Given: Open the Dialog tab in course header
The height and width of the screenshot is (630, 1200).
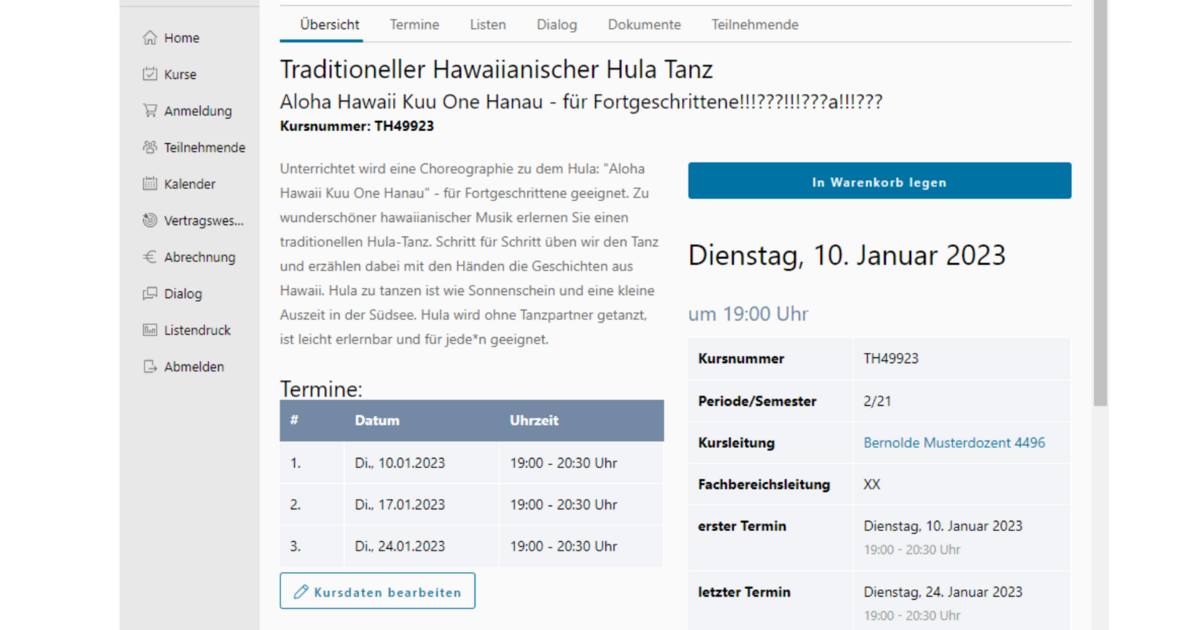Looking at the screenshot, I should click(x=556, y=25).
